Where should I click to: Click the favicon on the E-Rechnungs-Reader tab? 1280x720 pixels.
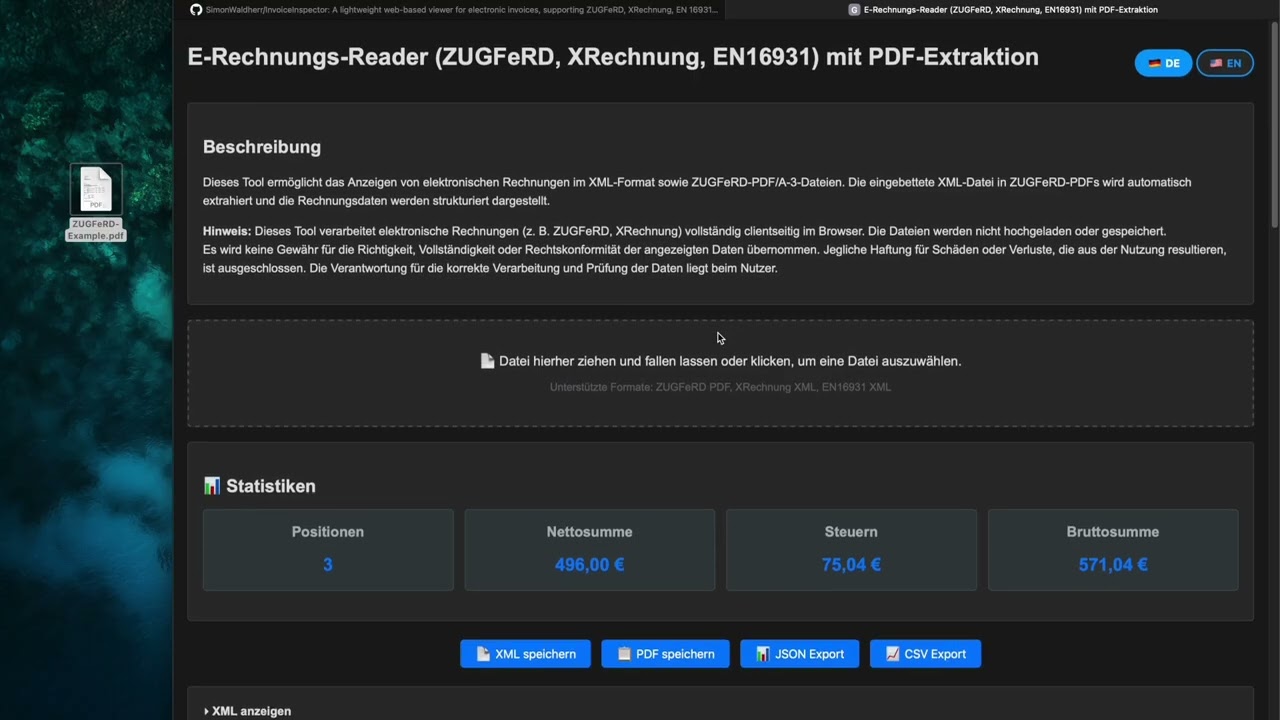[854, 9]
